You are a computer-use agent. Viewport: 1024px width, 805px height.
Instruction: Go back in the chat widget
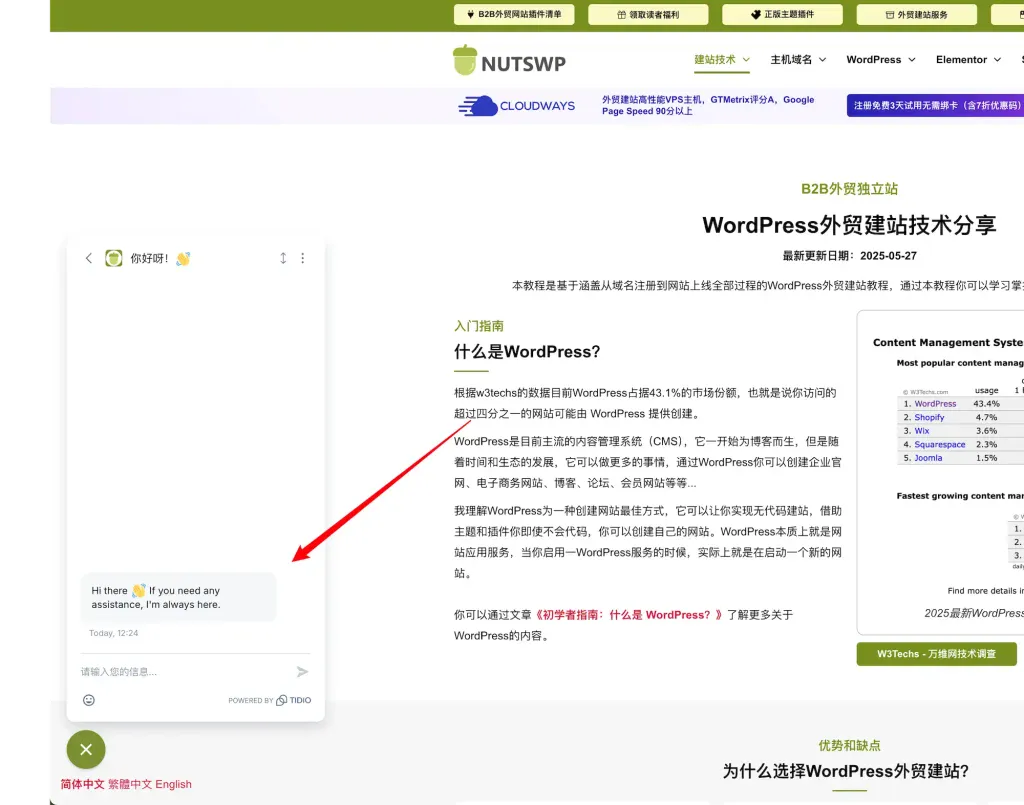[89, 258]
